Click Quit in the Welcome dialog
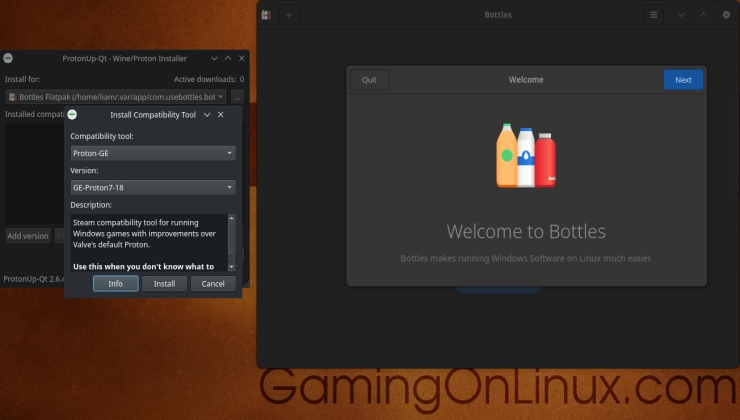The width and height of the screenshot is (740, 420). 369,80
